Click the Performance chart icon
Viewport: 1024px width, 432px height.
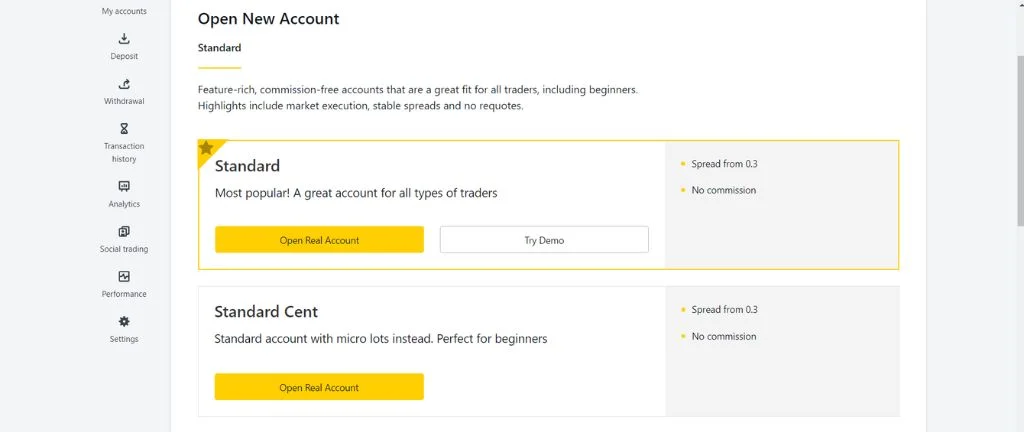pos(124,276)
